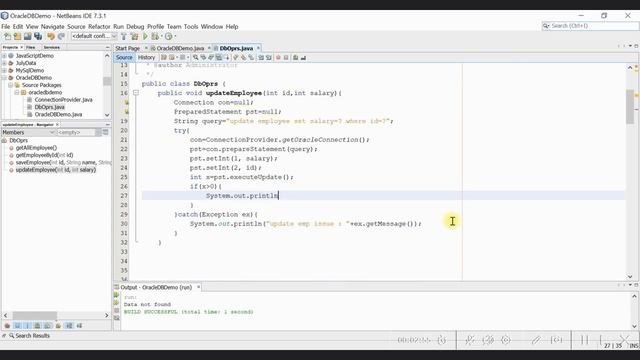
Task: Click the New File toolbar icon
Action: (7, 36)
